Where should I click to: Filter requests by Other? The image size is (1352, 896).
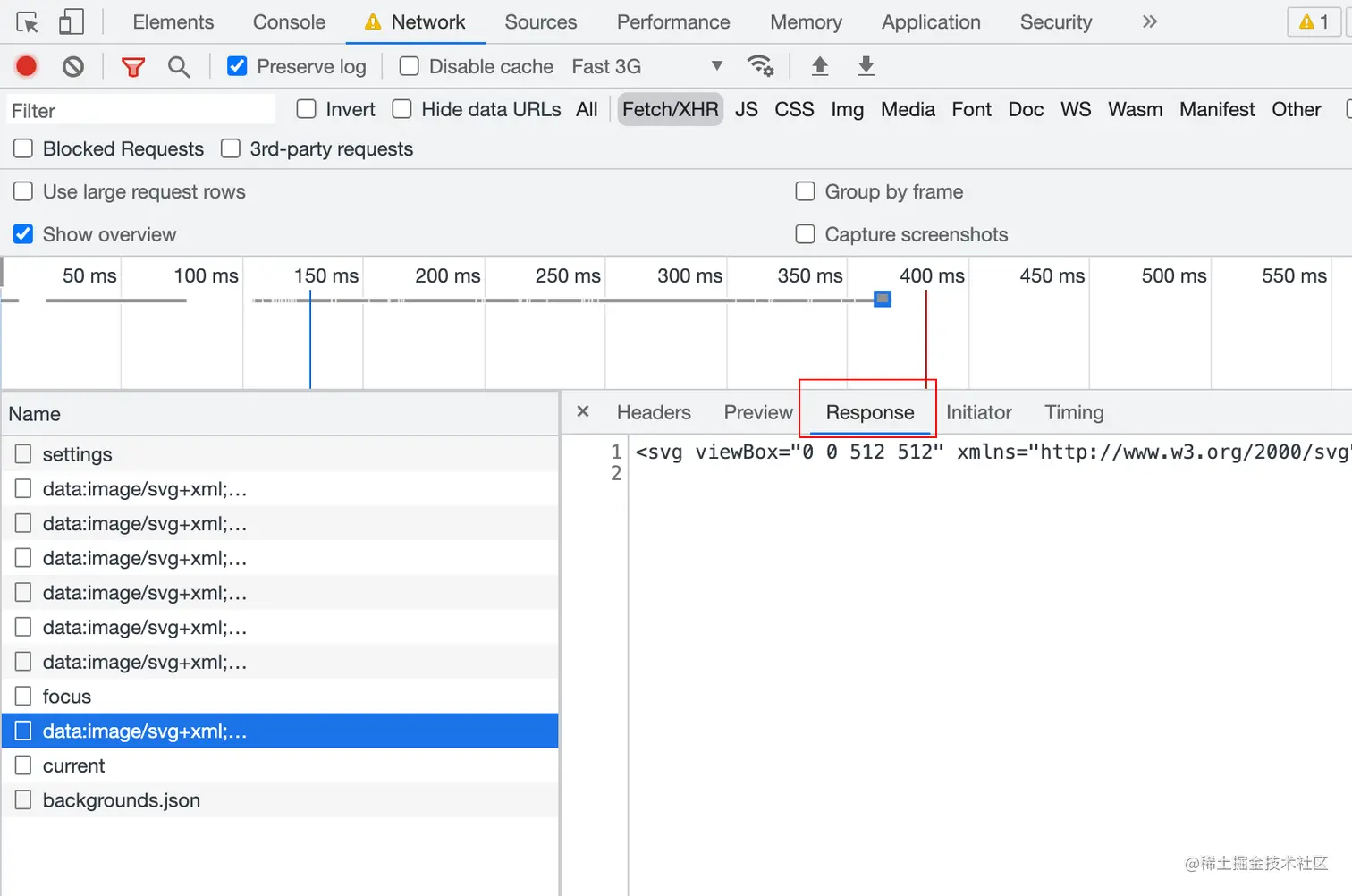tap(1297, 109)
